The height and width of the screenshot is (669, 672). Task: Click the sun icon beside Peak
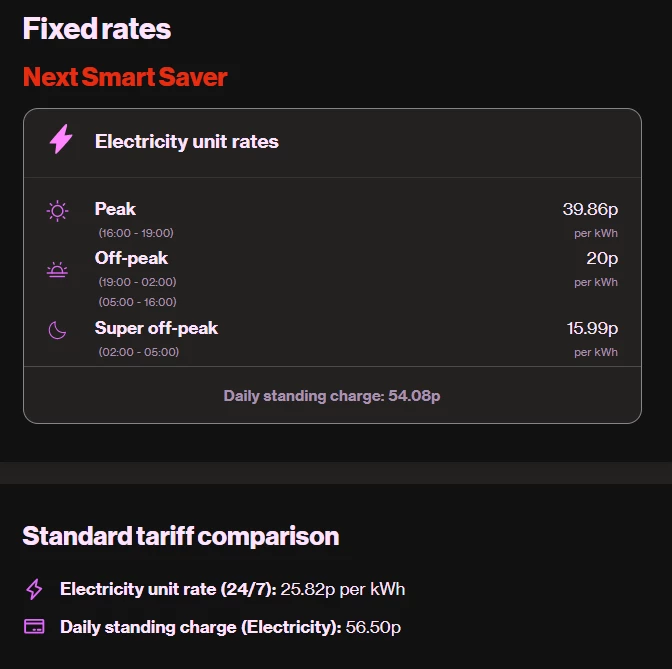point(58,210)
